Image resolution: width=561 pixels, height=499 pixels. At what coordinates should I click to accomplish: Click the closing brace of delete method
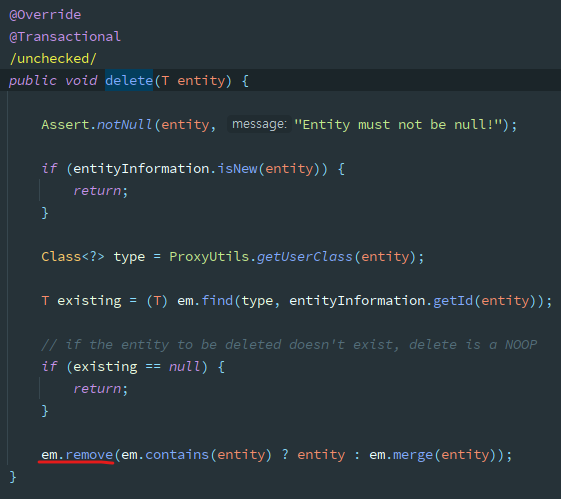(13, 477)
